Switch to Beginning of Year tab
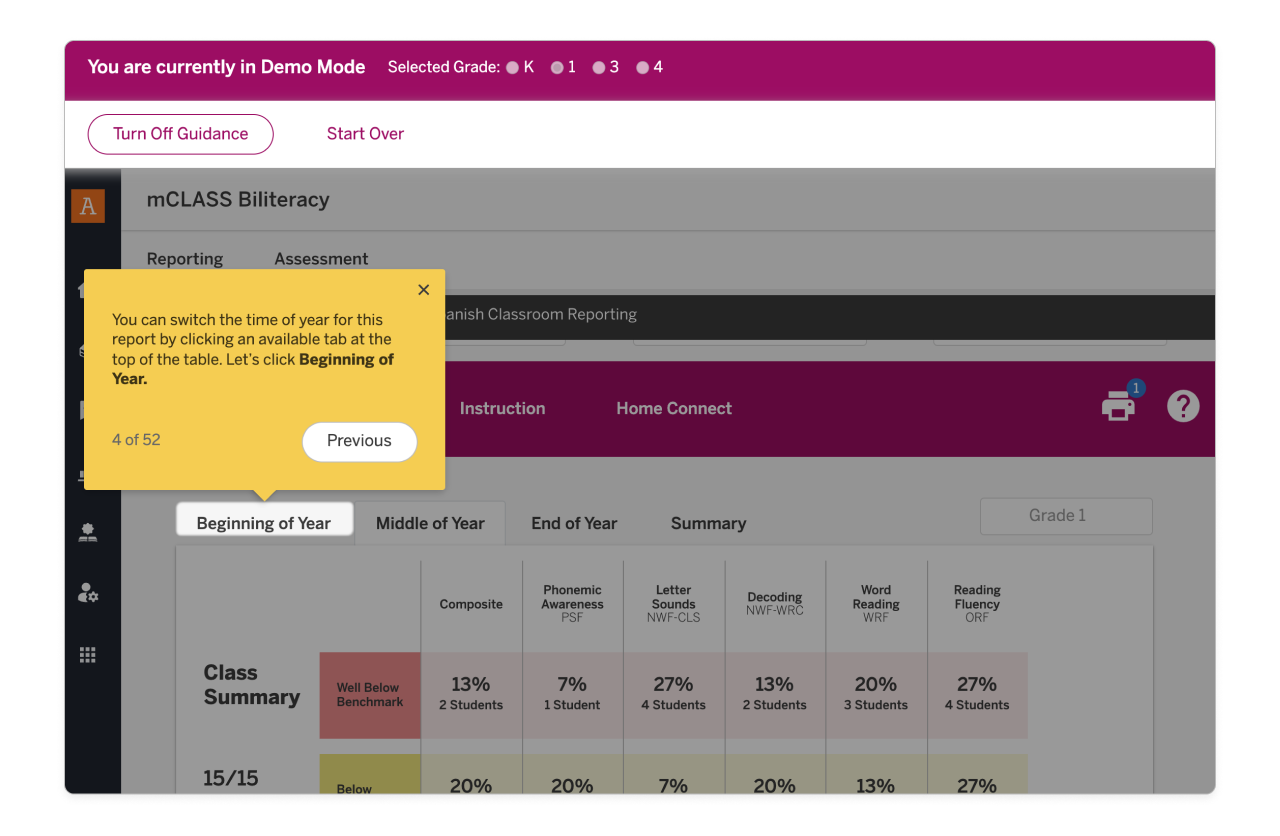 pos(264,523)
